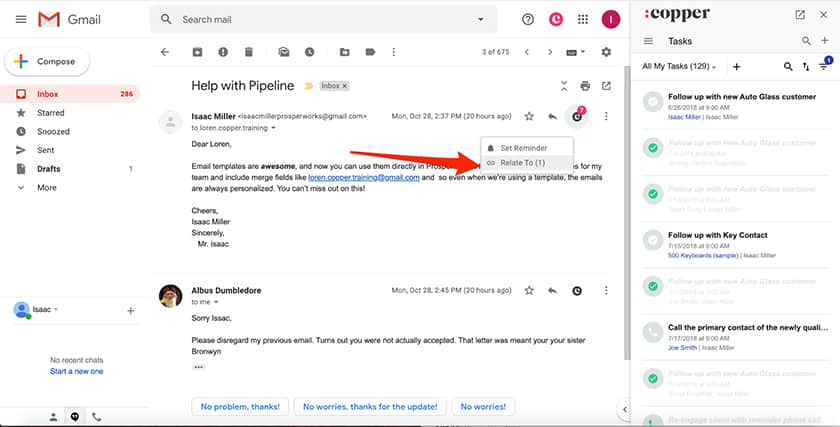Viewport: 840px width, 427px height.
Task: Open Copper tasks filter
Action: (x=825, y=65)
